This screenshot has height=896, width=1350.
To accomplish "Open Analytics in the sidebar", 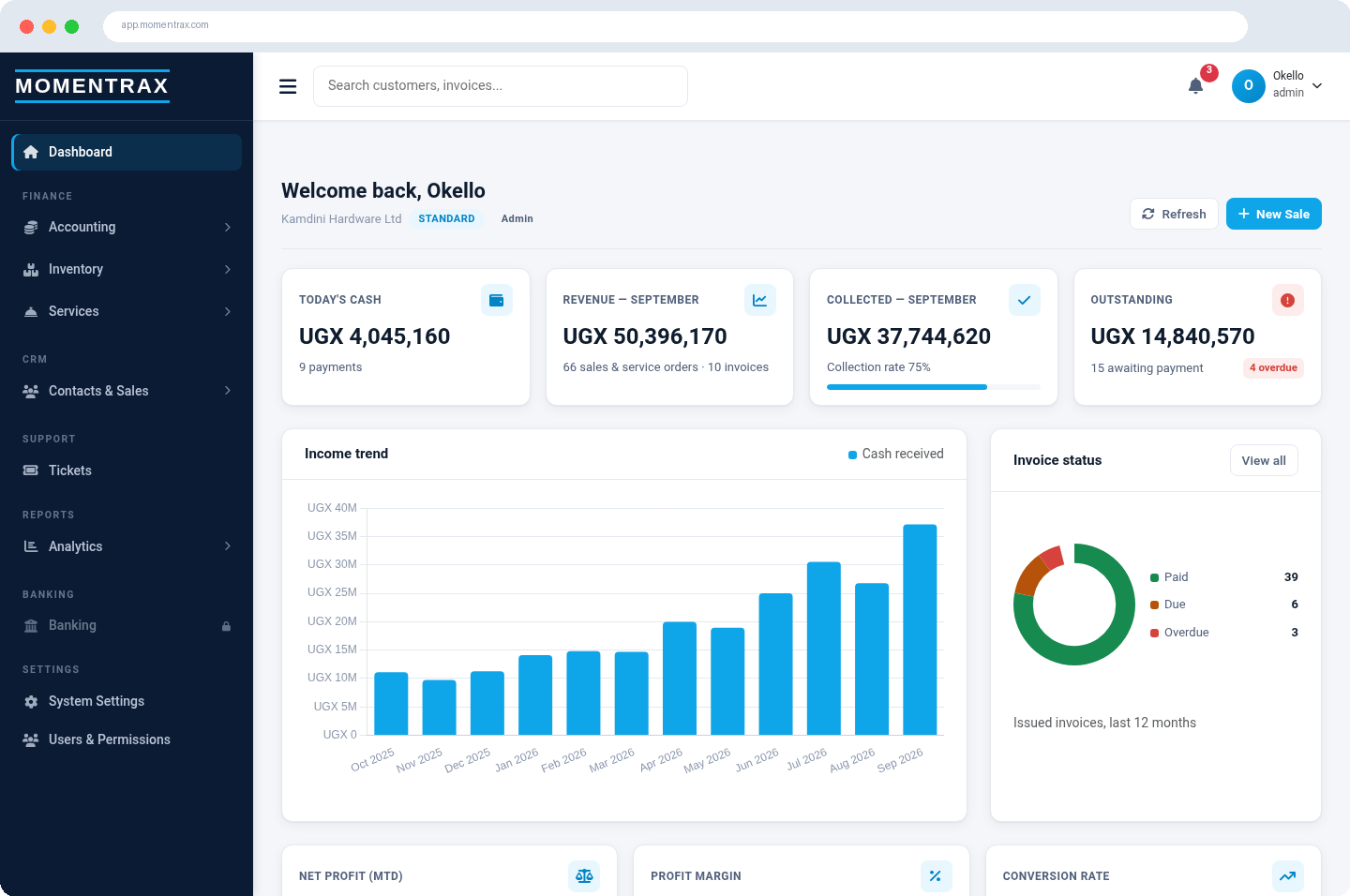I will pos(127,546).
